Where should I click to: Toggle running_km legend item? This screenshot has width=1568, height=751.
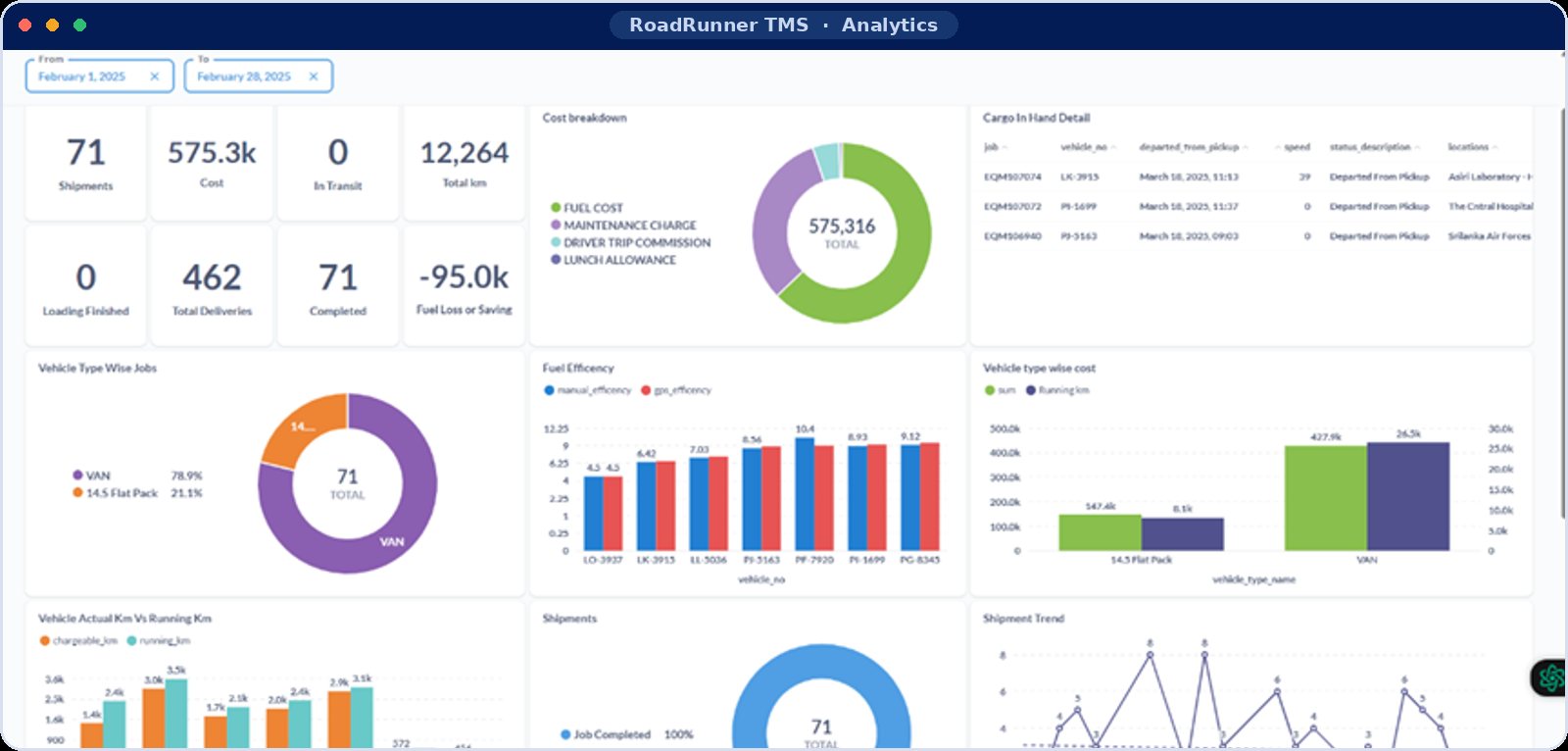159,641
